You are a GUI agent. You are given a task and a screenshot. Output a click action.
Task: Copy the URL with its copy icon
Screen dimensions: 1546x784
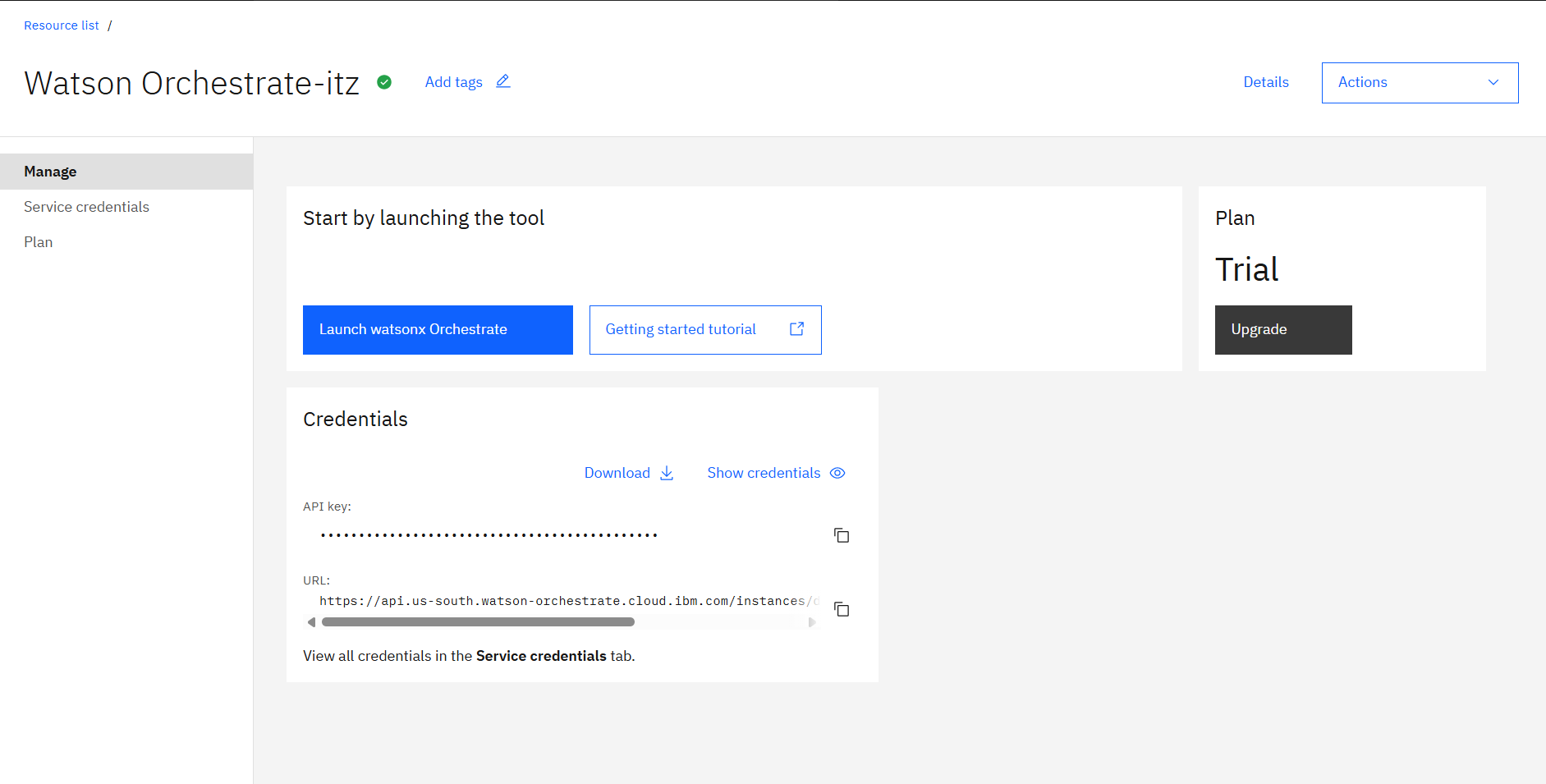point(842,609)
